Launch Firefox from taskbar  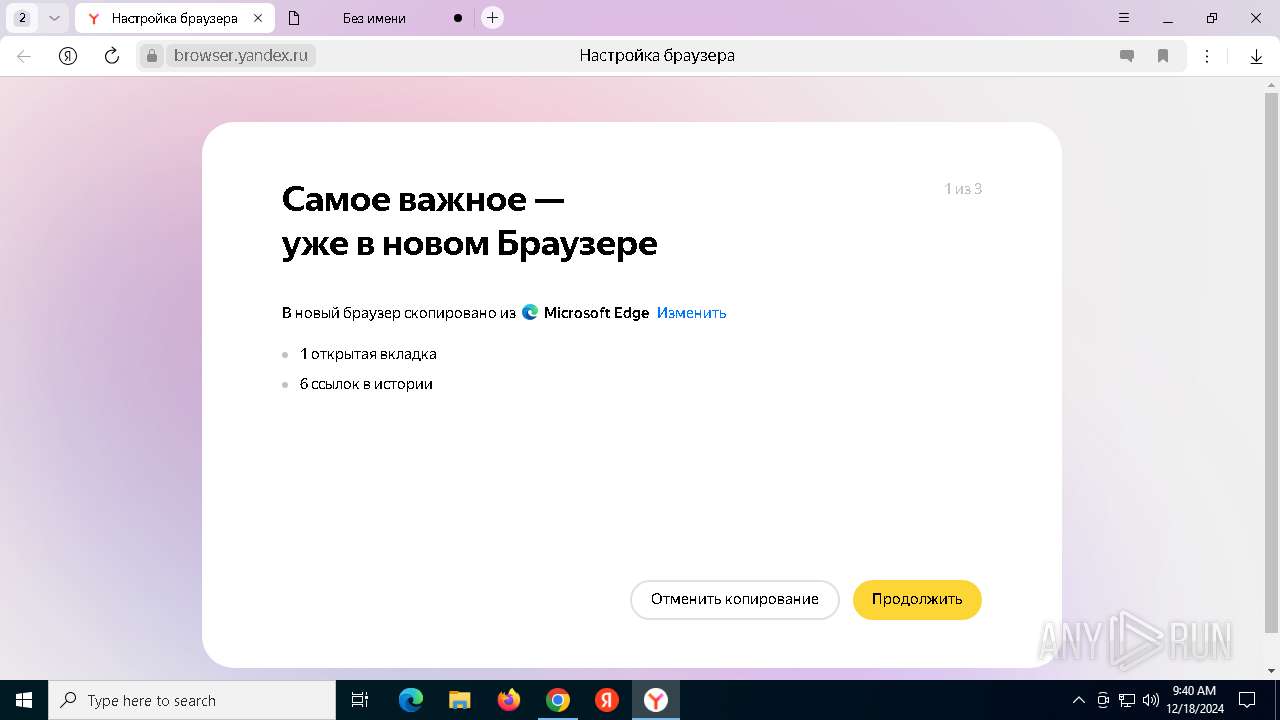tap(509, 700)
